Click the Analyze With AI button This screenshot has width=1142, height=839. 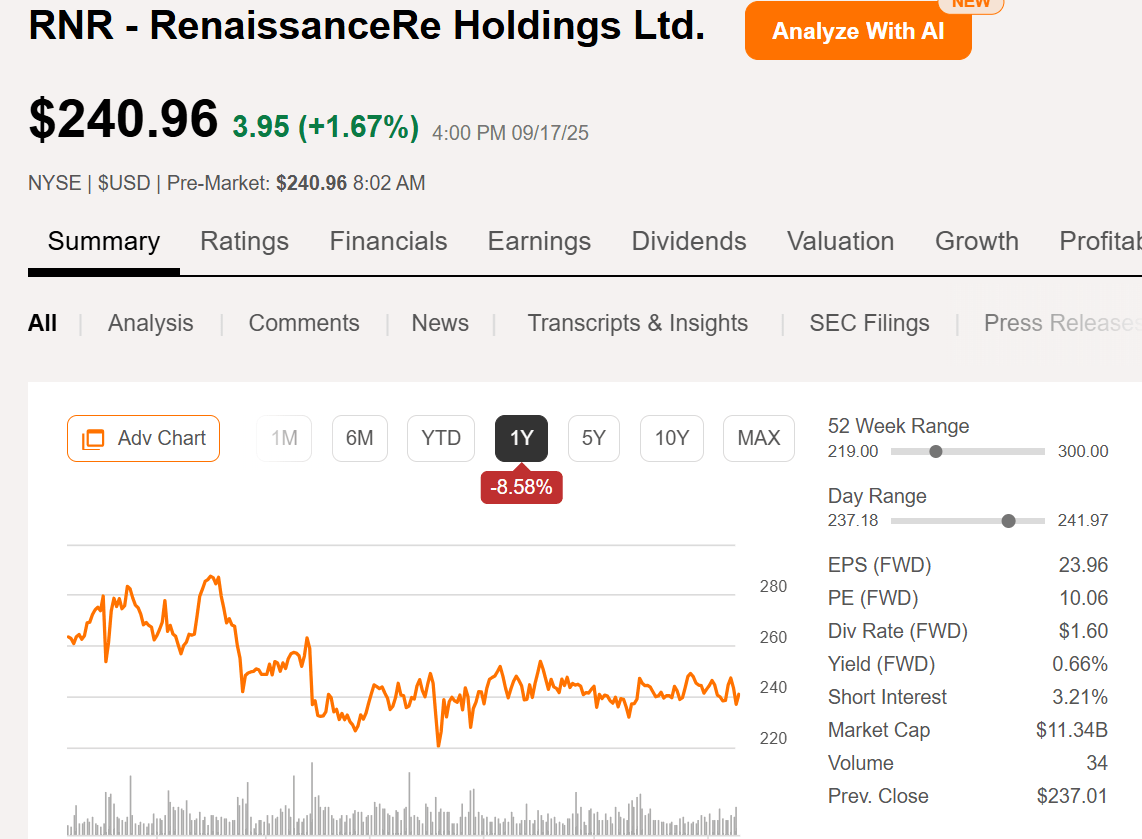click(x=857, y=31)
